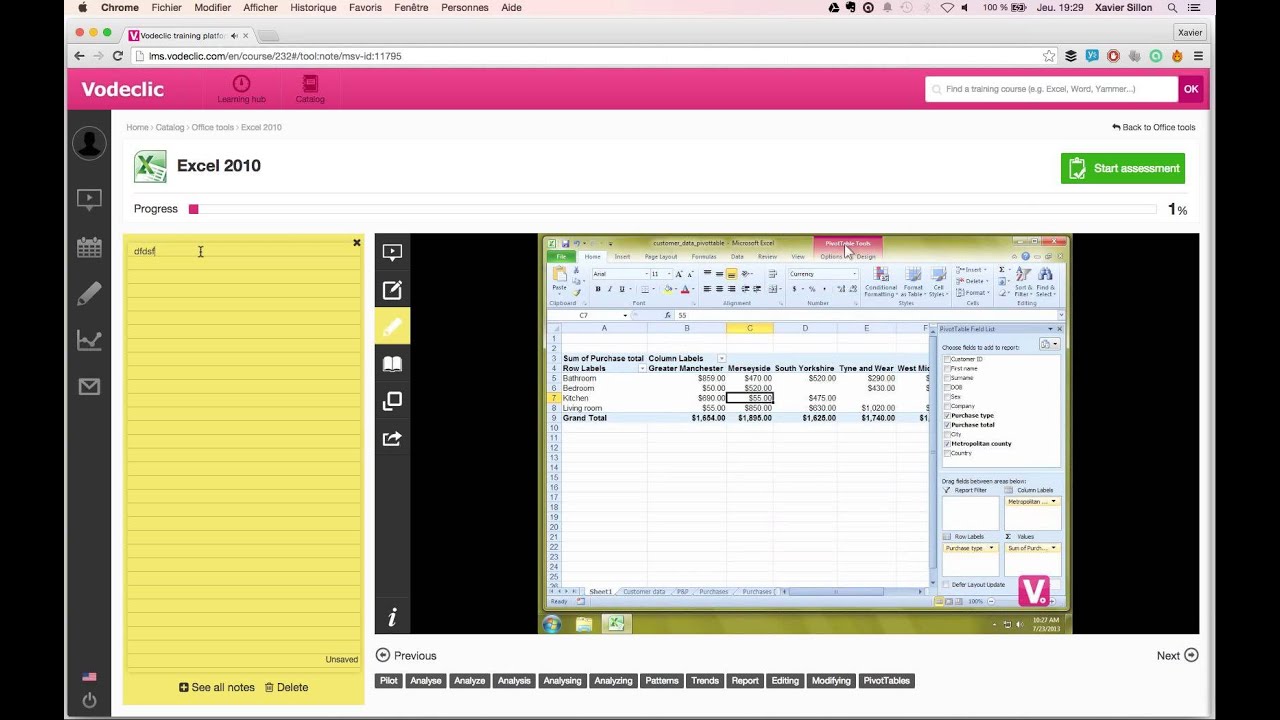Screen dimensions: 1280x720
Task: Click the Vodeclic logo
Action: click(x=123, y=89)
